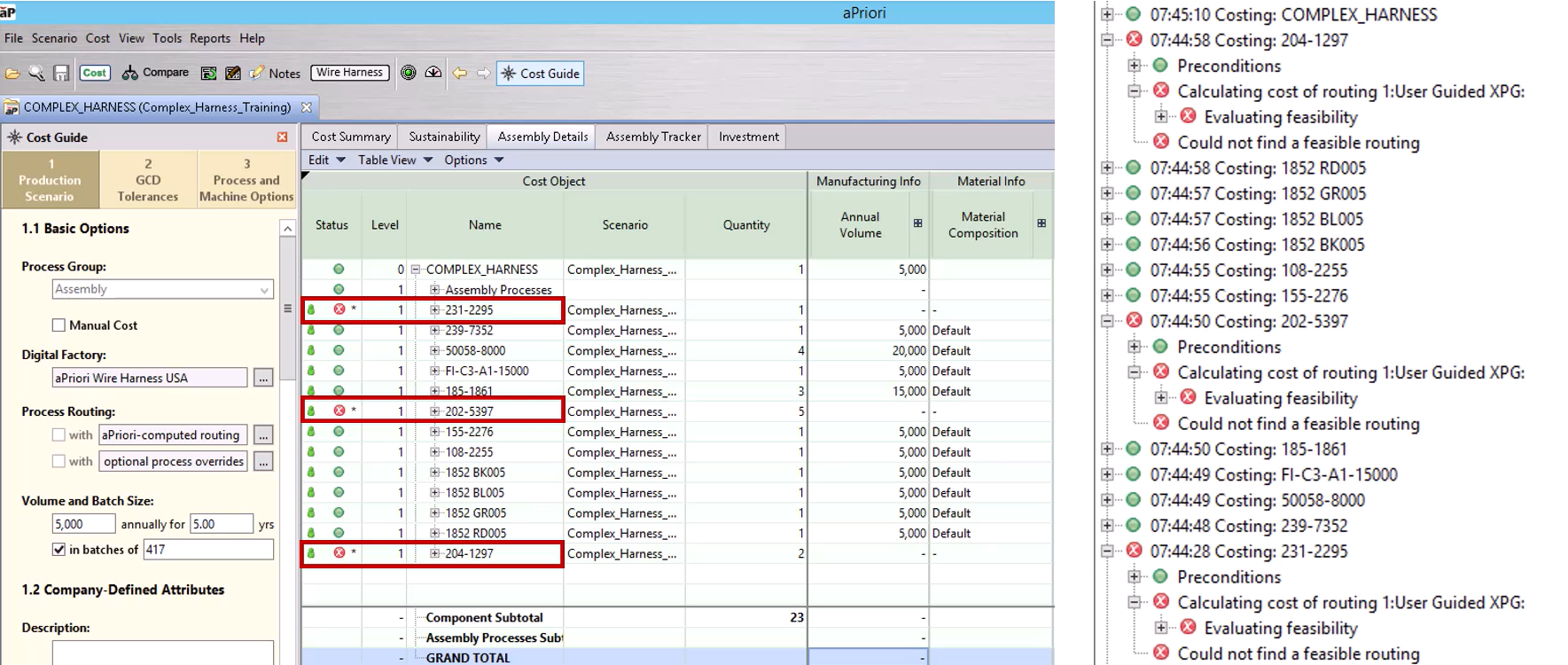Select the Process and Machine Options tab

coord(246,180)
